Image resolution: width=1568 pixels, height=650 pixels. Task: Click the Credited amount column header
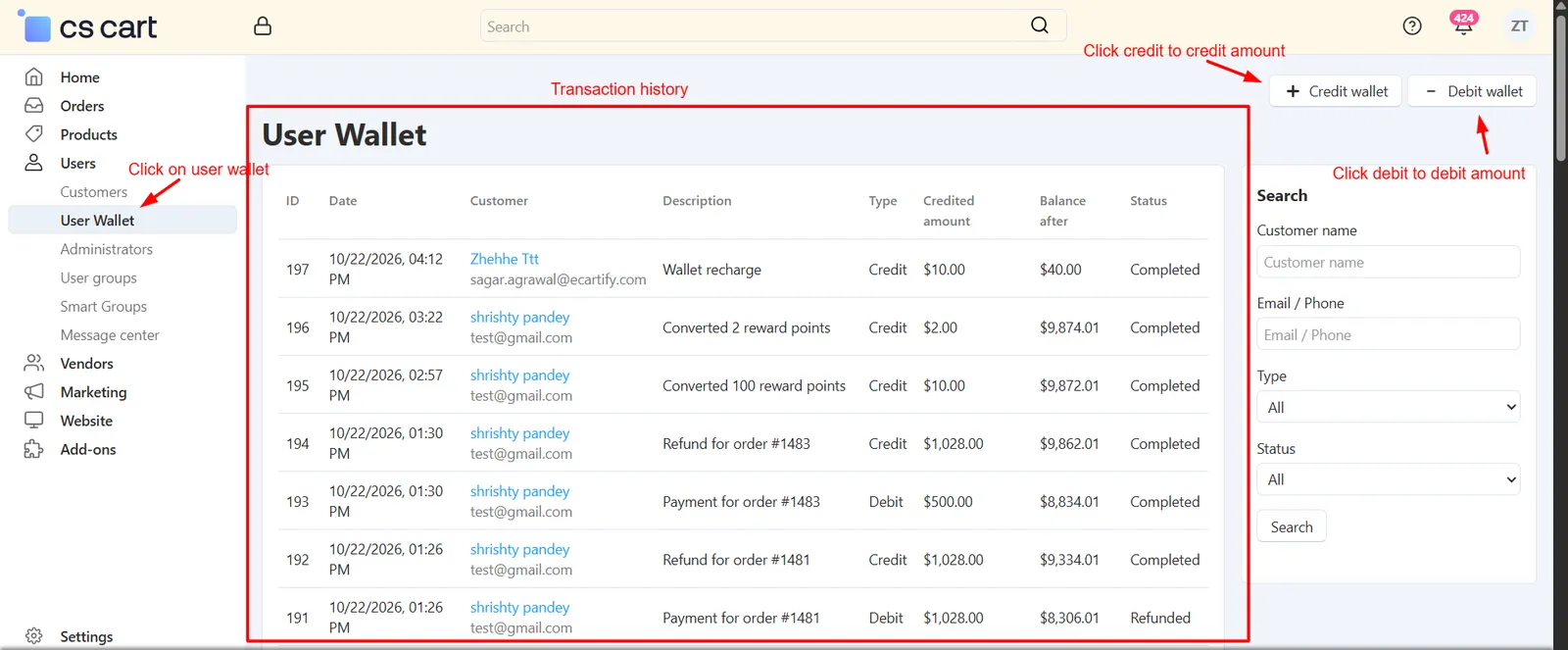pos(948,211)
